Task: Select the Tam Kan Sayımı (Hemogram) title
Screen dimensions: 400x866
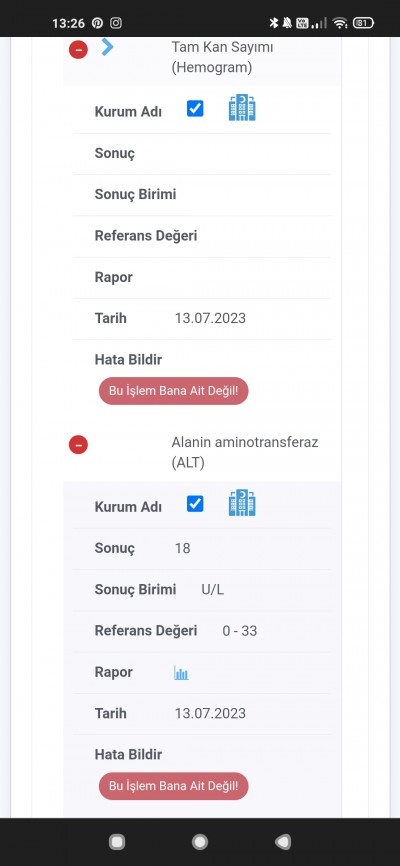Action: [x=222, y=57]
